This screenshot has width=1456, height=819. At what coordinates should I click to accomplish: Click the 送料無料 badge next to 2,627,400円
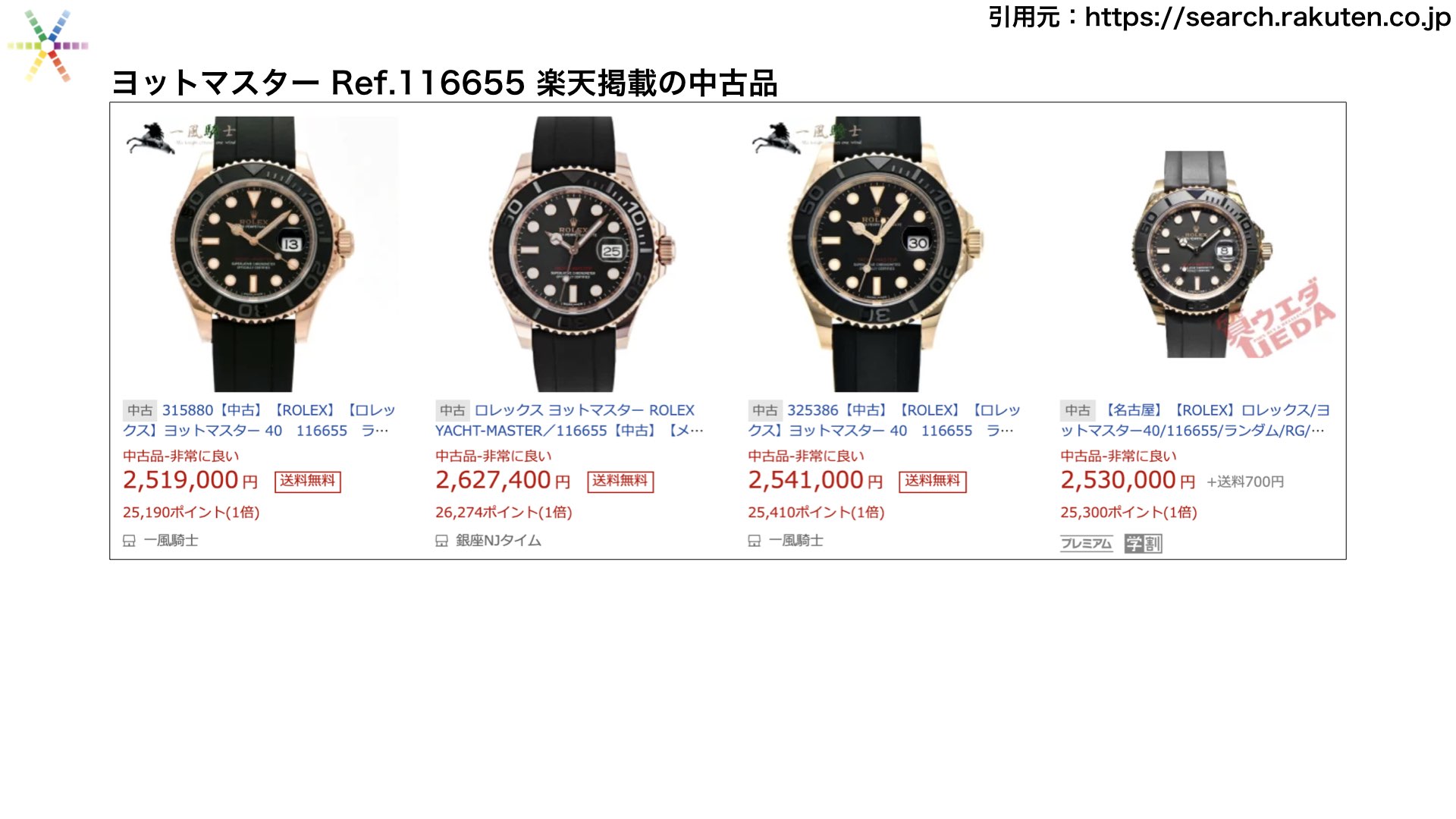[620, 482]
